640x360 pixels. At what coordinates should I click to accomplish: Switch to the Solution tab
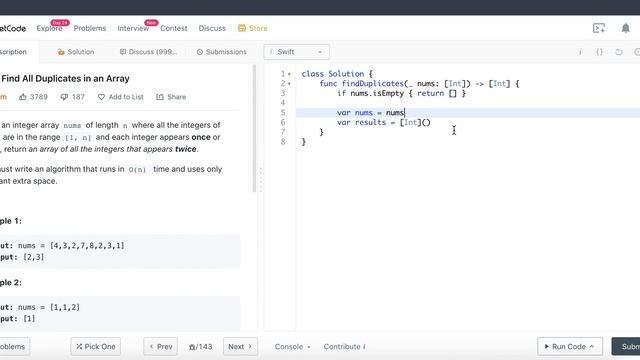click(76, 52)
